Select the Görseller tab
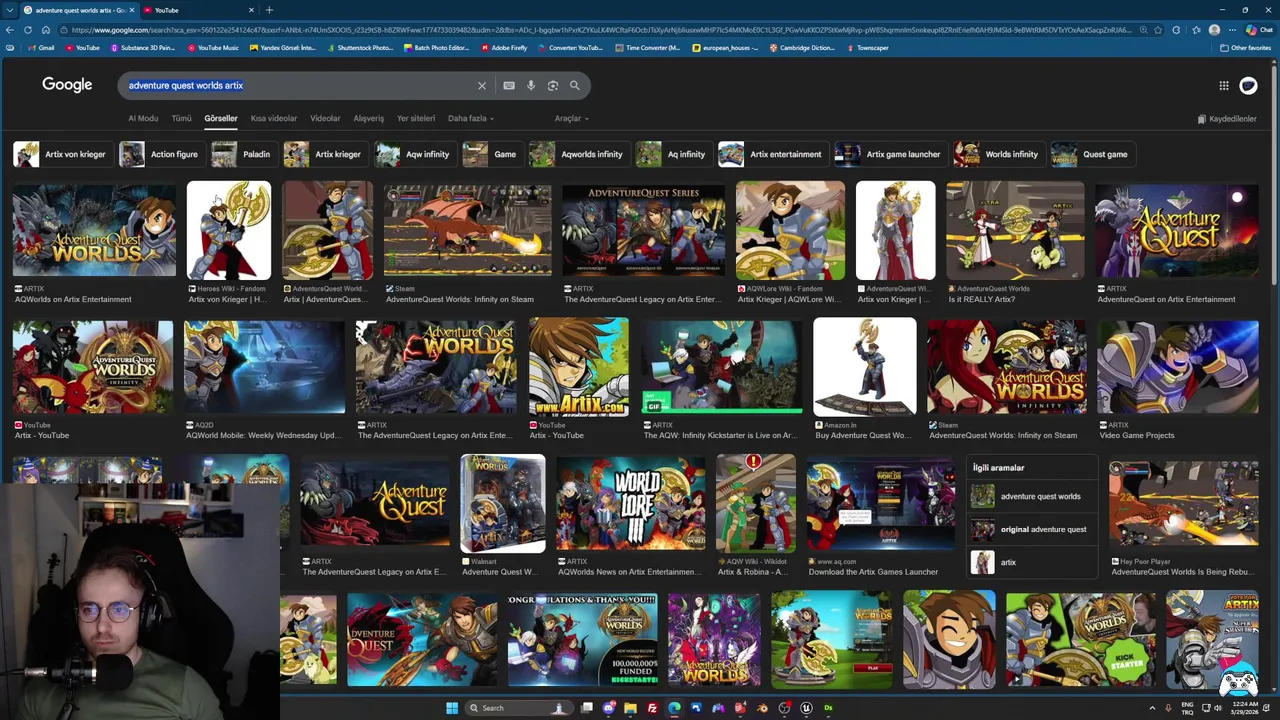The width and height of the screenshot is (1280, 720). (x=221, y=118)
